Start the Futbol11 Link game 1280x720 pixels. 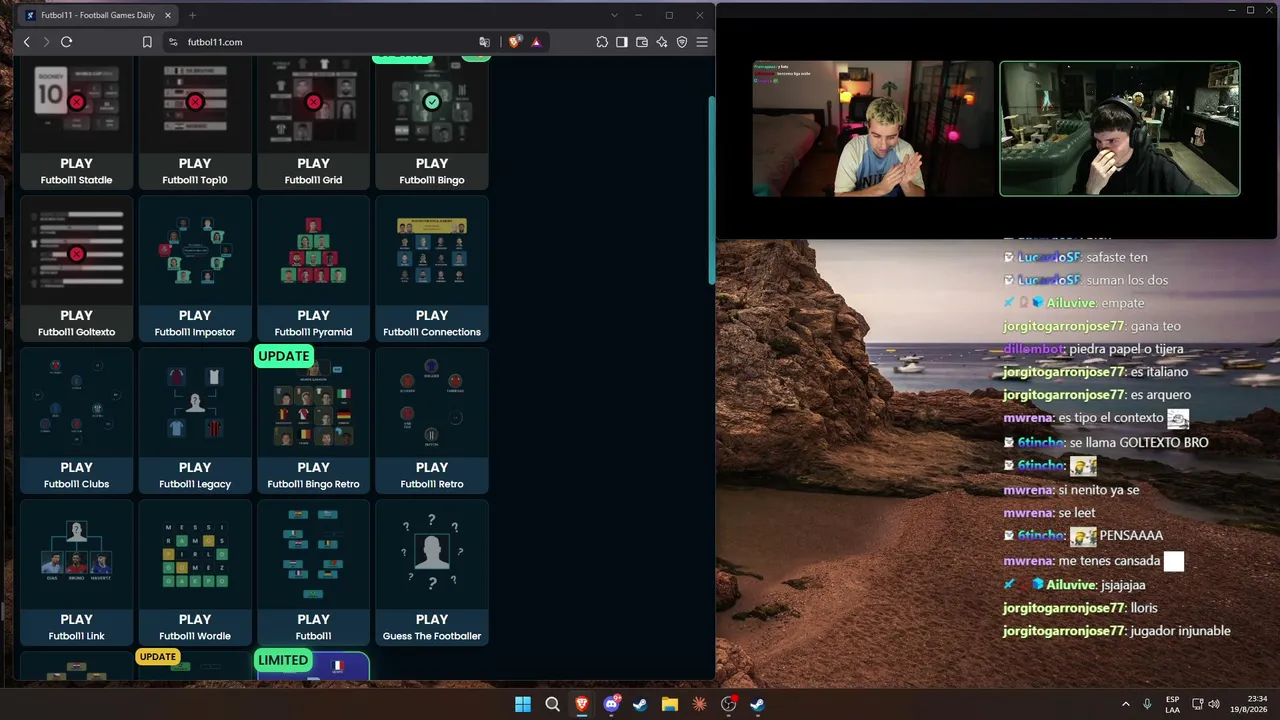pyautogui.click(x=76, y=572)
